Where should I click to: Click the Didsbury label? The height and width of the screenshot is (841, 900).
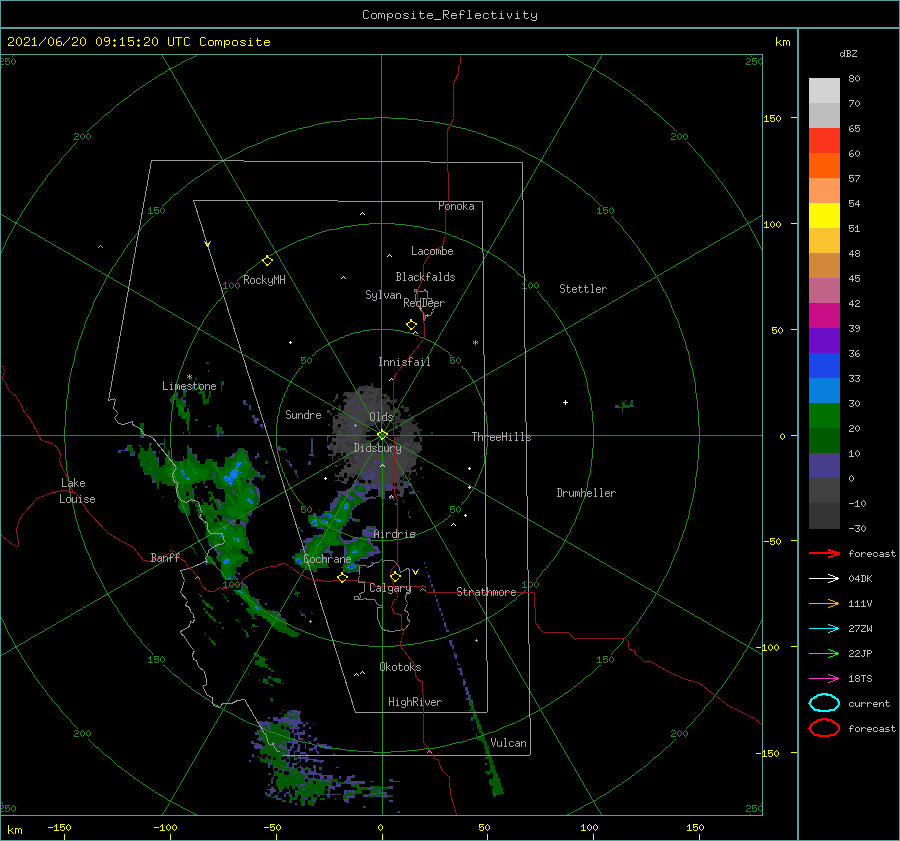377,448
